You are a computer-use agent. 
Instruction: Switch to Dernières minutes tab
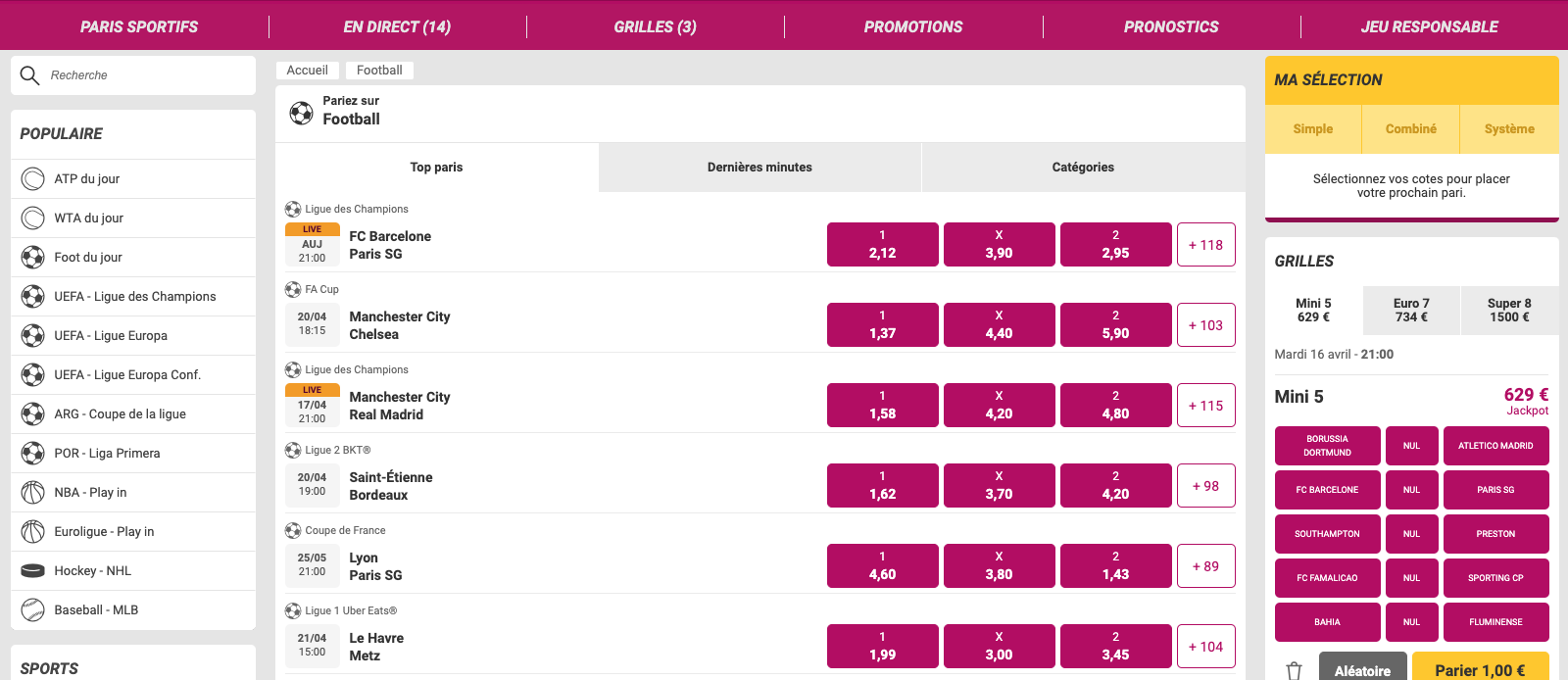(x=759, y=168)
